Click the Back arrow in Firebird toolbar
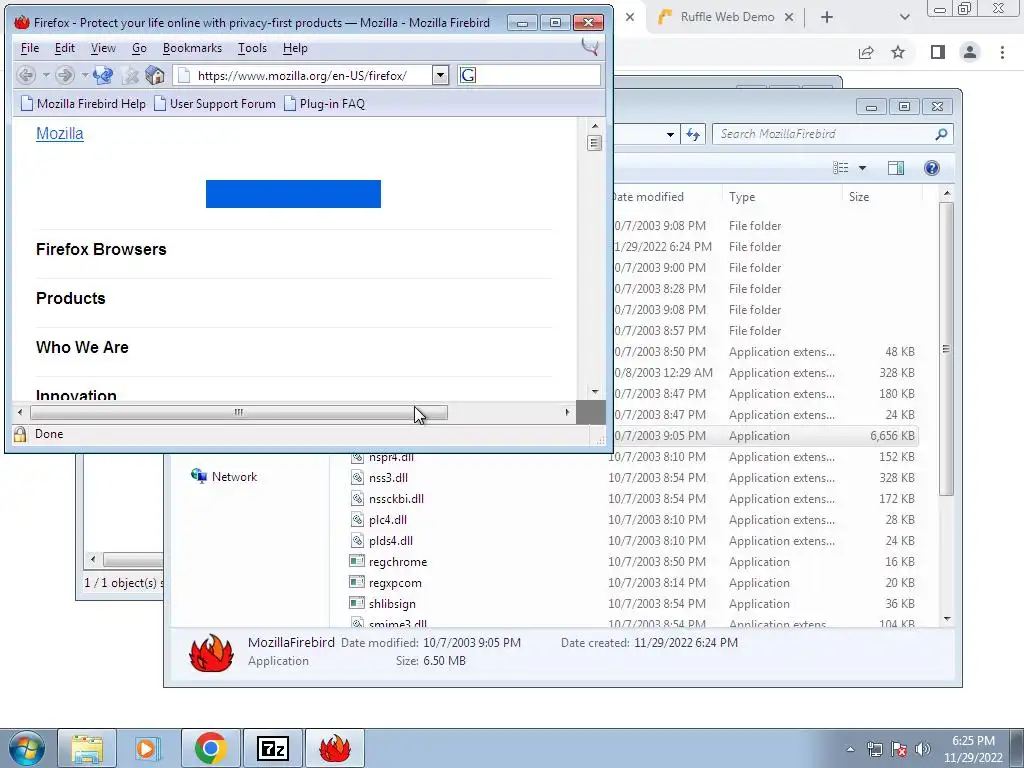Viewport: 1024px width, 768px height. click(x=26, y=75)
